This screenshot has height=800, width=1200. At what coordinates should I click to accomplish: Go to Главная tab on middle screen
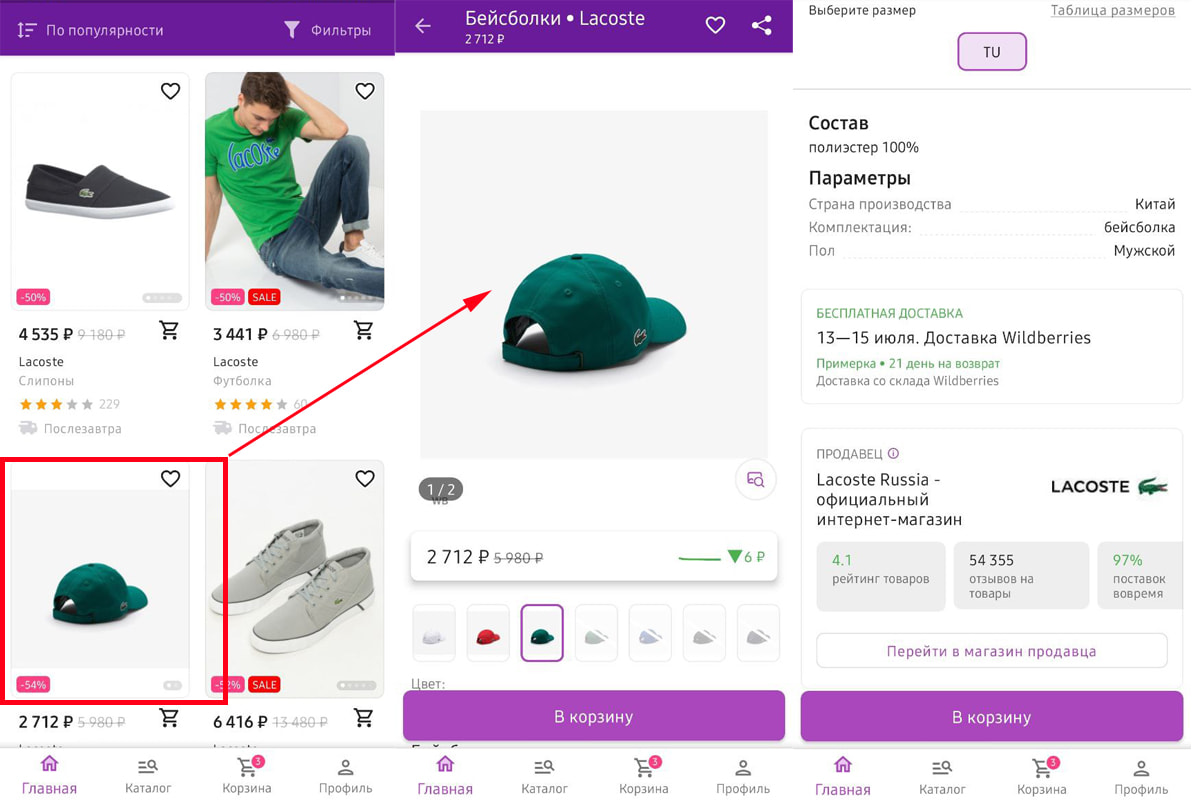pos(445,775)
